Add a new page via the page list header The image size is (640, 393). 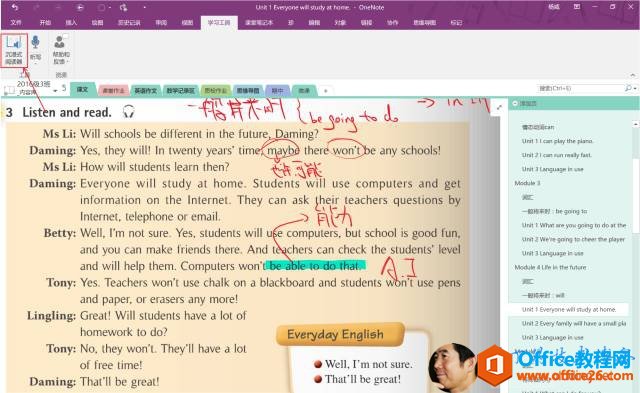point(524,104)
